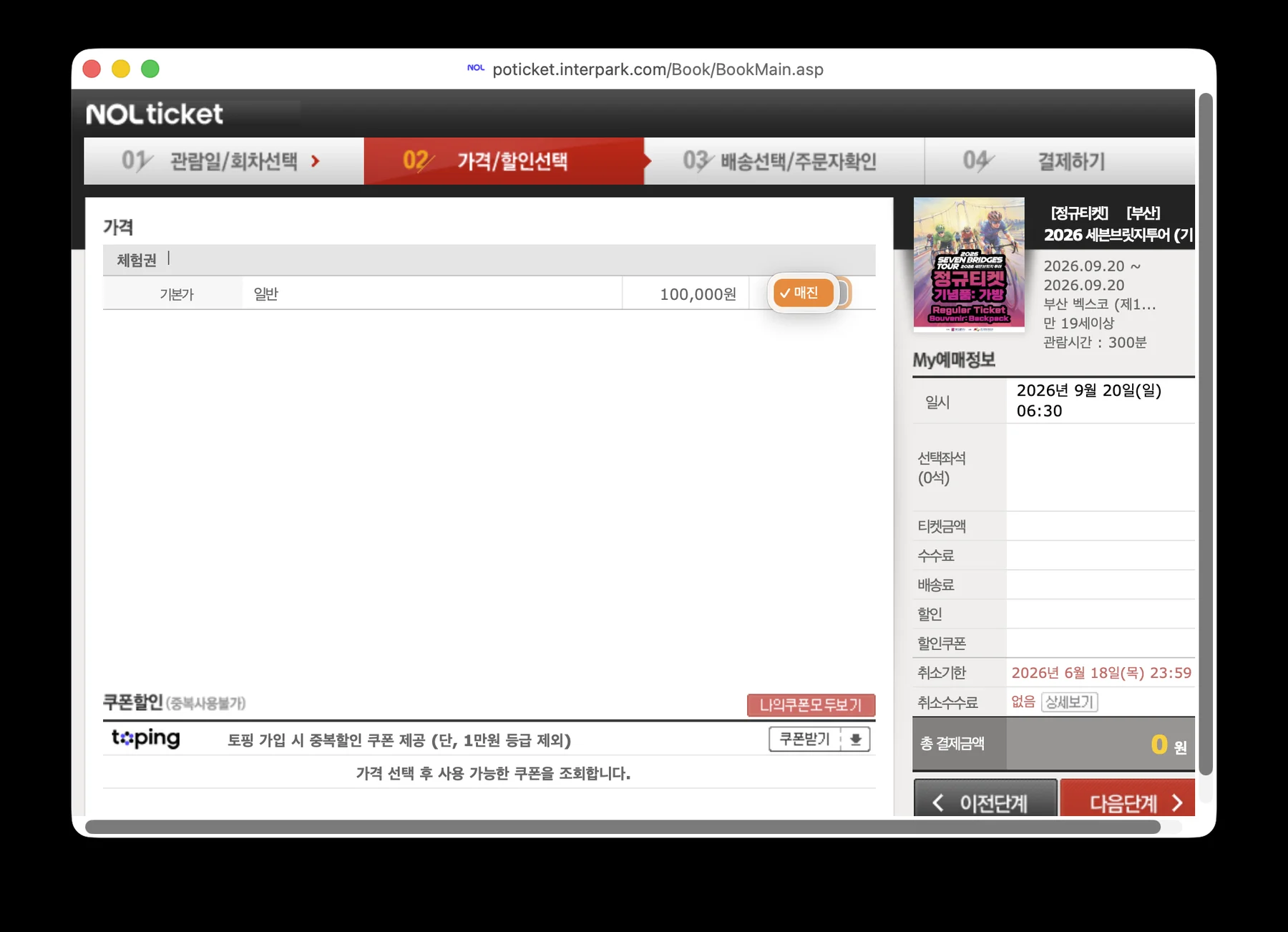Image resolution: width=1288 pixels, height=932 pixels.
Task: Click the cancellation deadline "2026년 6월 18일(목) 23:59"
Action: (1101, 673)
